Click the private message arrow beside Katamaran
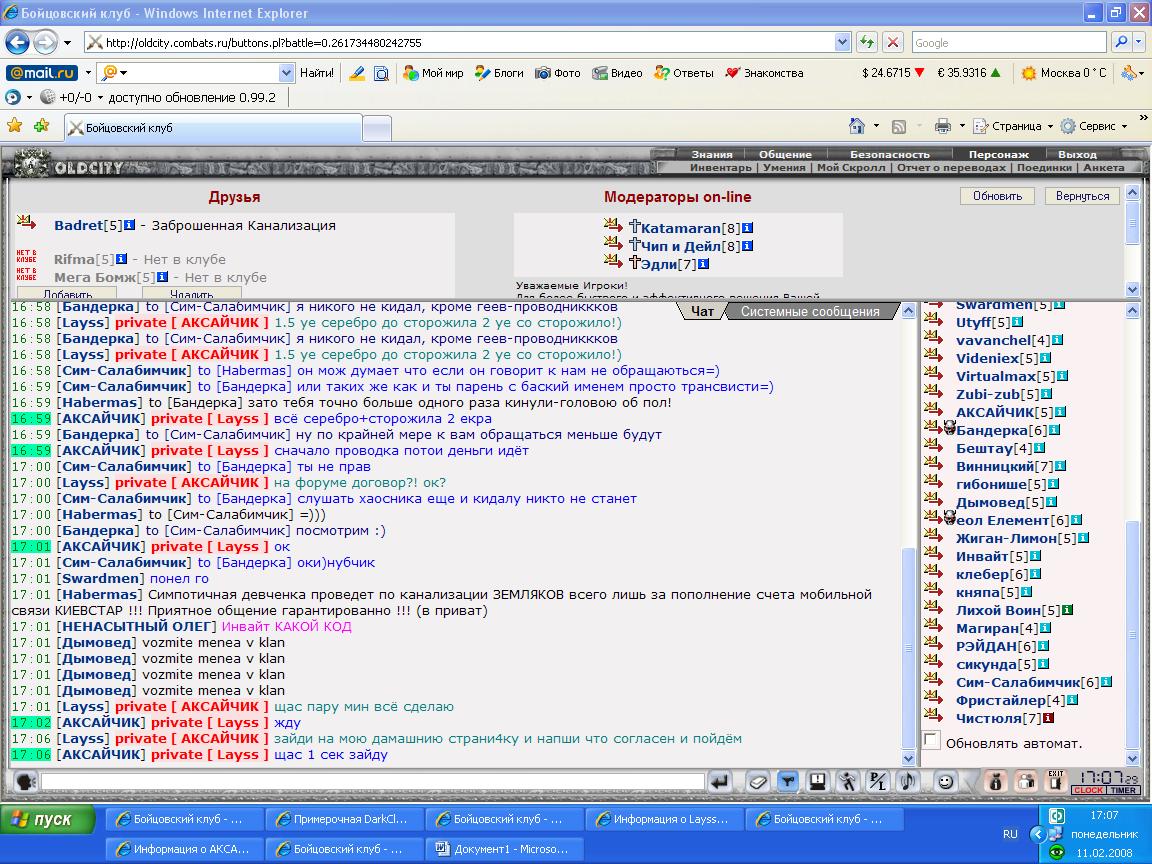Image resolution: width=1152 pixels, height=864 pixels. [x=613, y=225]
